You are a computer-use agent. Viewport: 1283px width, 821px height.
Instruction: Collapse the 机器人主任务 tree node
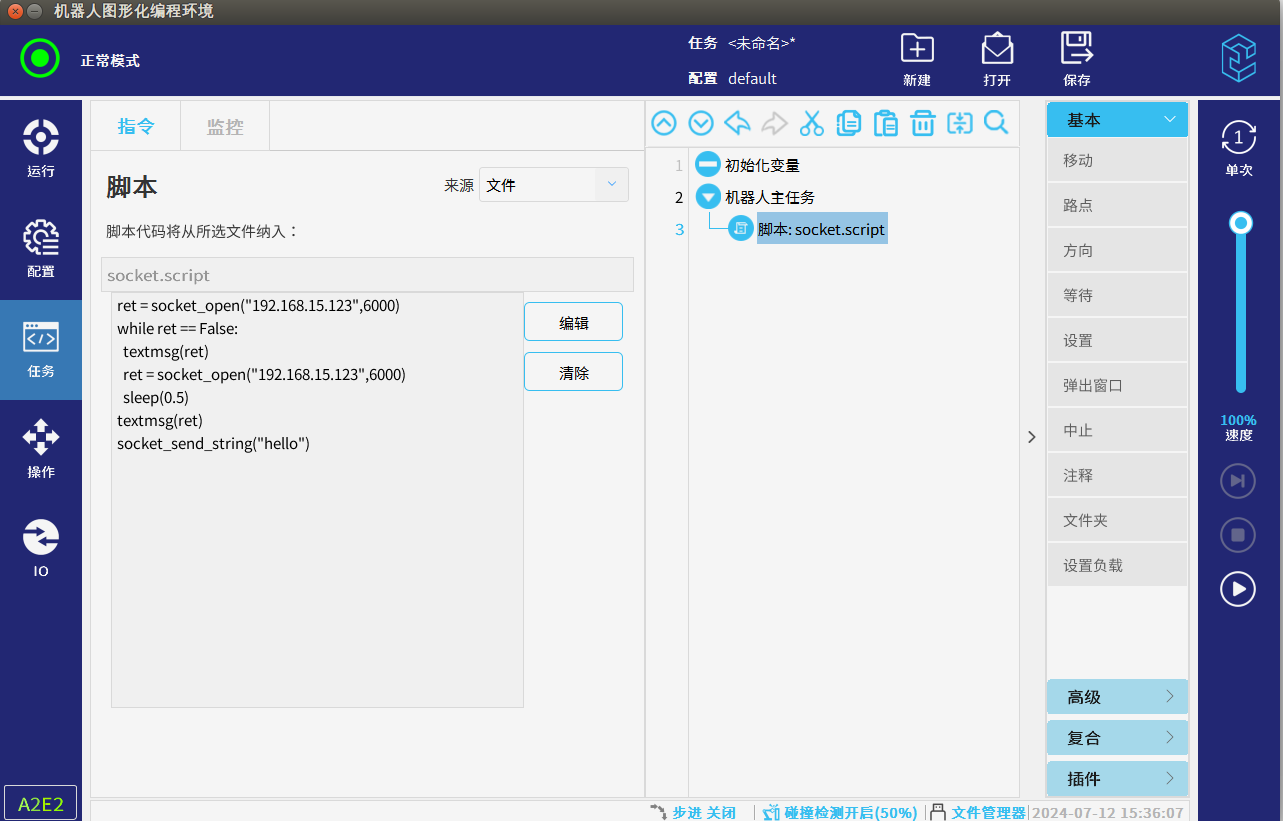pos(708,197)
